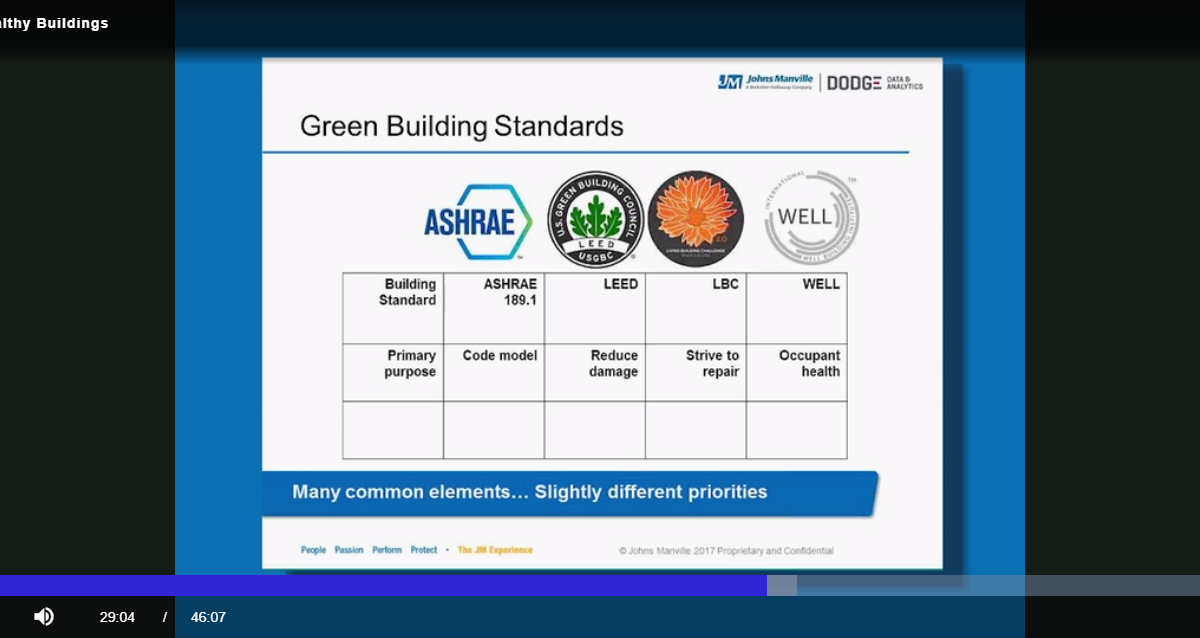Viewport: 1200px width, 638px height.
Task: Click the gray buffered segment of the timeline
Action: (782, 585)
